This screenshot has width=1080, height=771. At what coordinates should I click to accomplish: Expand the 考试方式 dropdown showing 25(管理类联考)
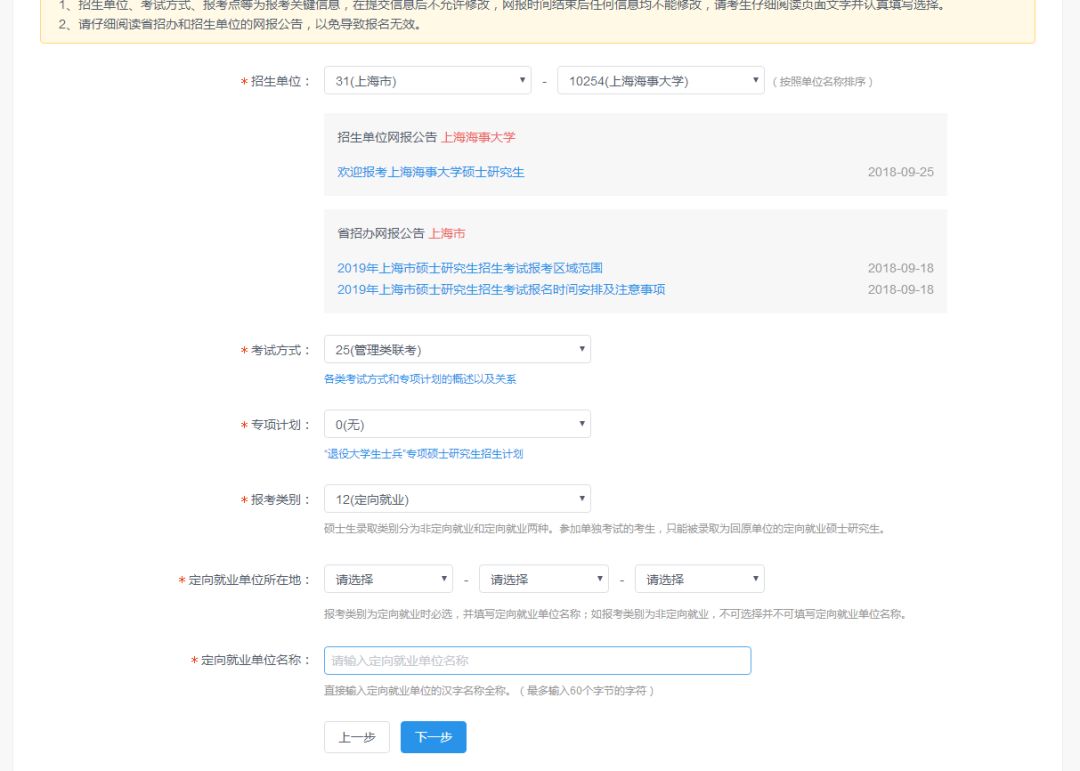tap(457, 349)
